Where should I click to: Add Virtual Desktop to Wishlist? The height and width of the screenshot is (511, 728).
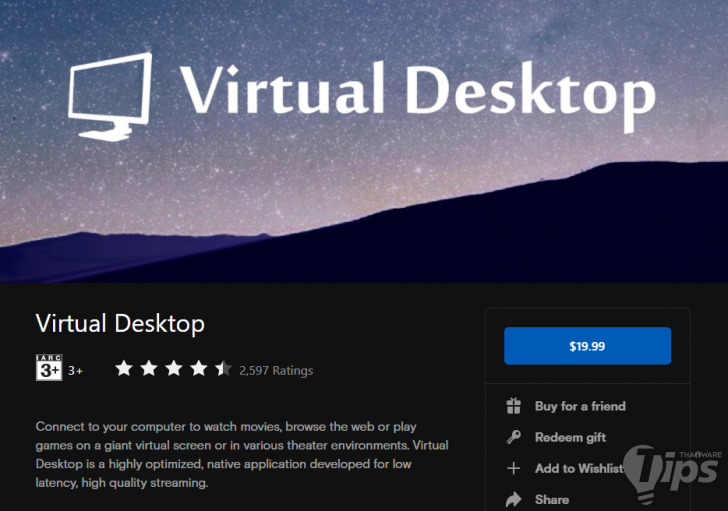[x=579, y=468]
